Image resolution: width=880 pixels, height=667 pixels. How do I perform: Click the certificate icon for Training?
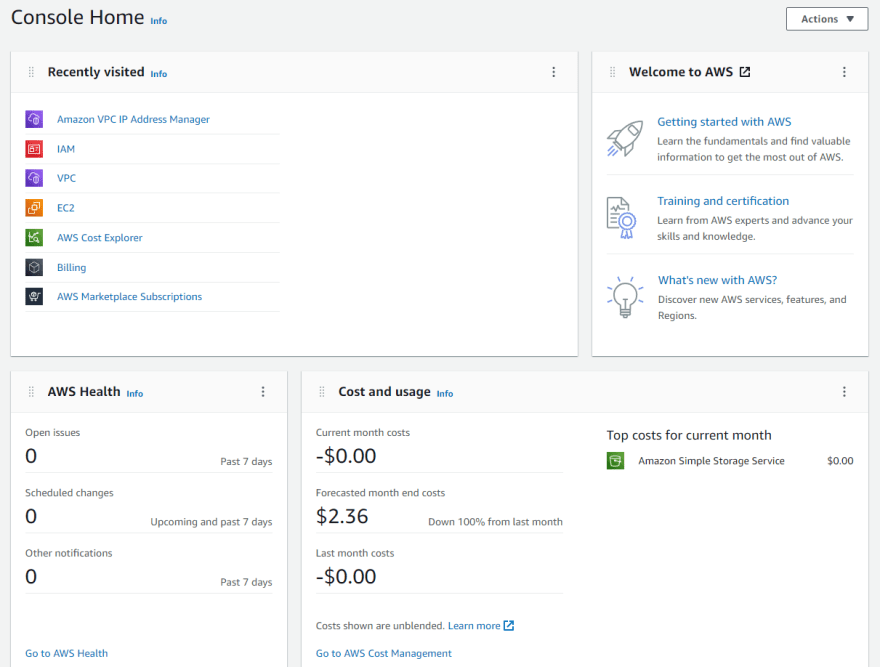coord(622,218)
